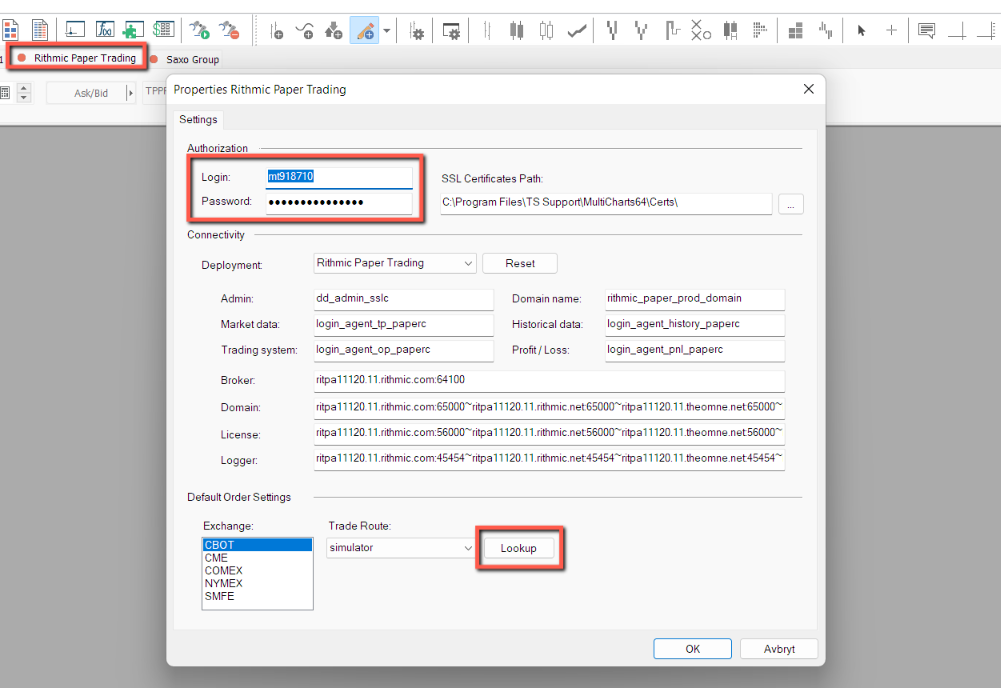This screenshot has height=688, width=1001.
Task: Open a new chart window
Action: 75,30
